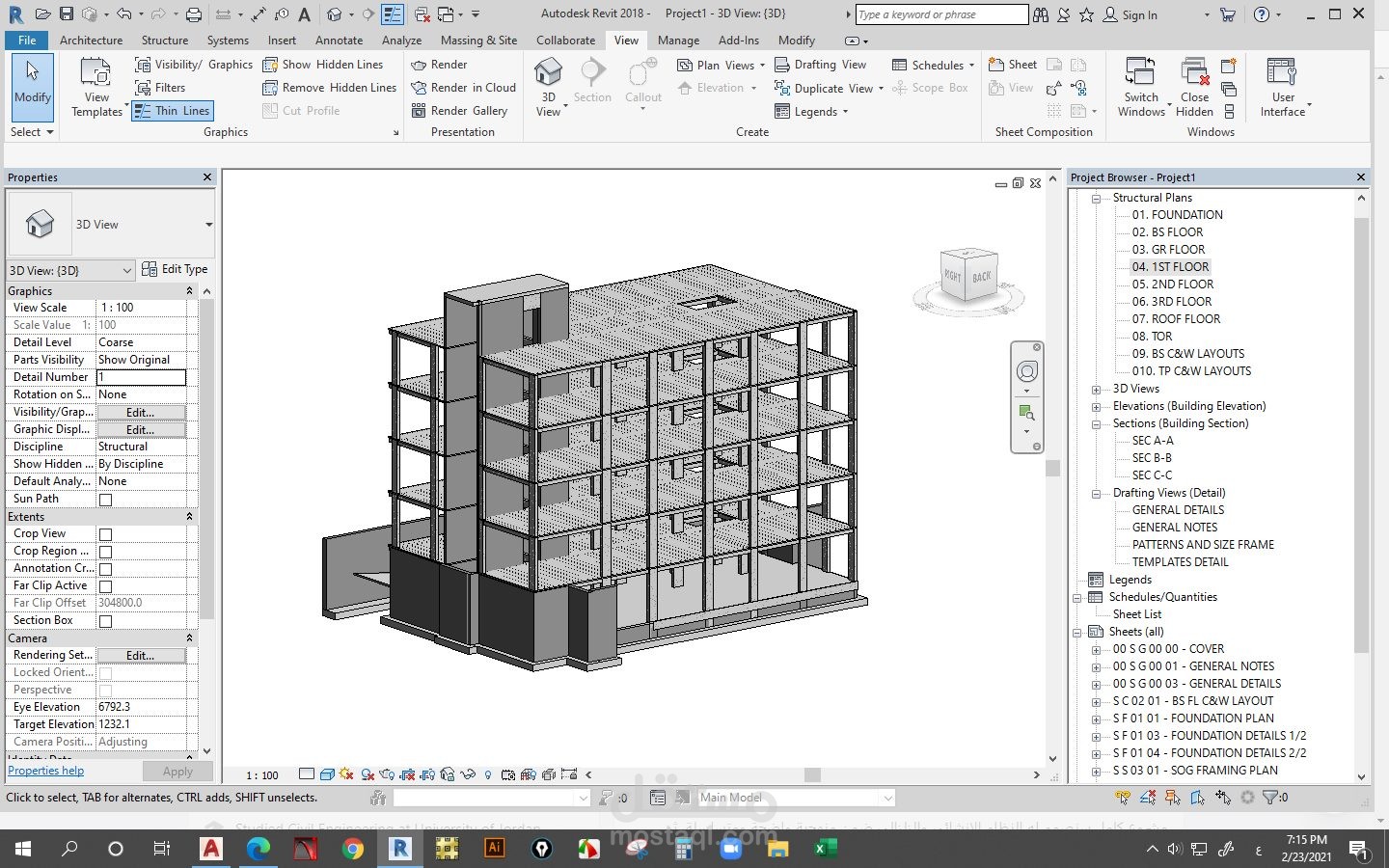This screenshot has height=868, width=1389.
Task: Open the Render Gallery
Action: [x=459, y=111]
